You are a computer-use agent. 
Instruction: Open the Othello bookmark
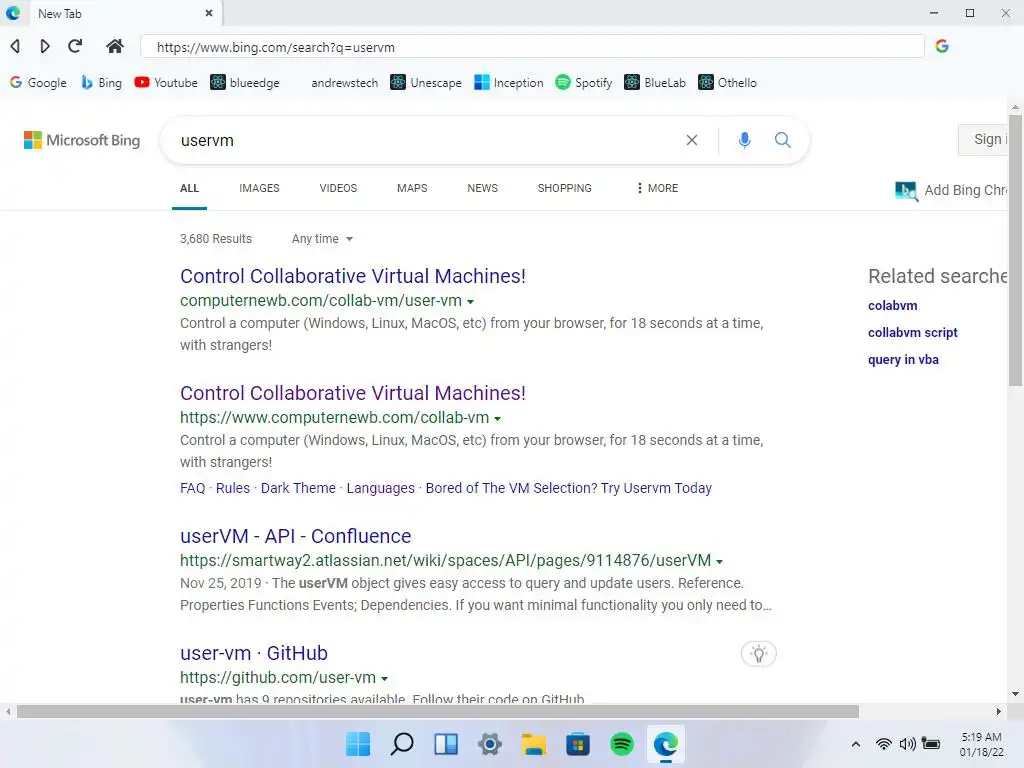[728, 82]
